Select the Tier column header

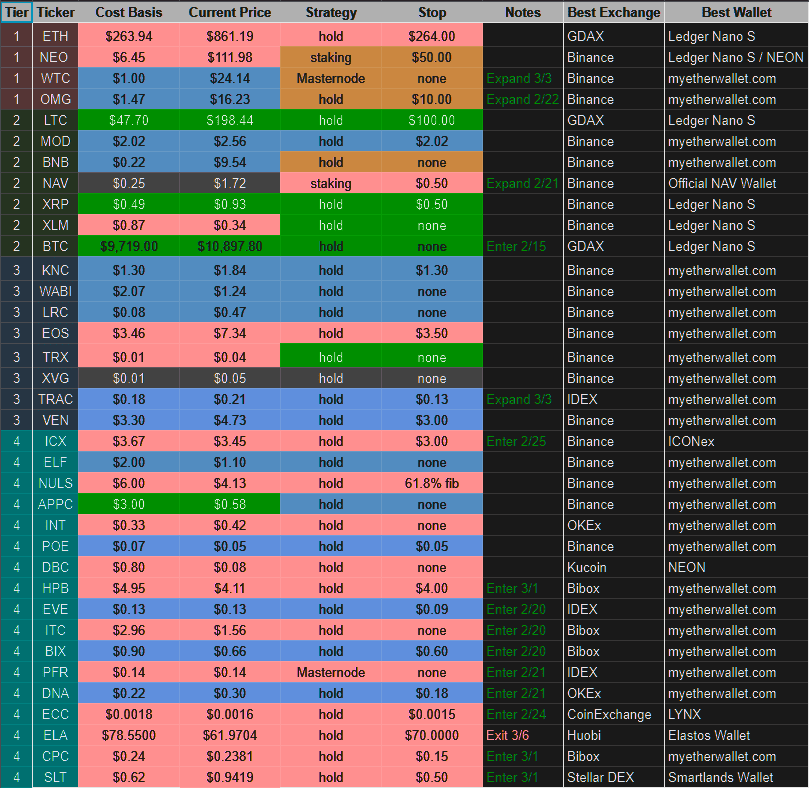[17, 12]
